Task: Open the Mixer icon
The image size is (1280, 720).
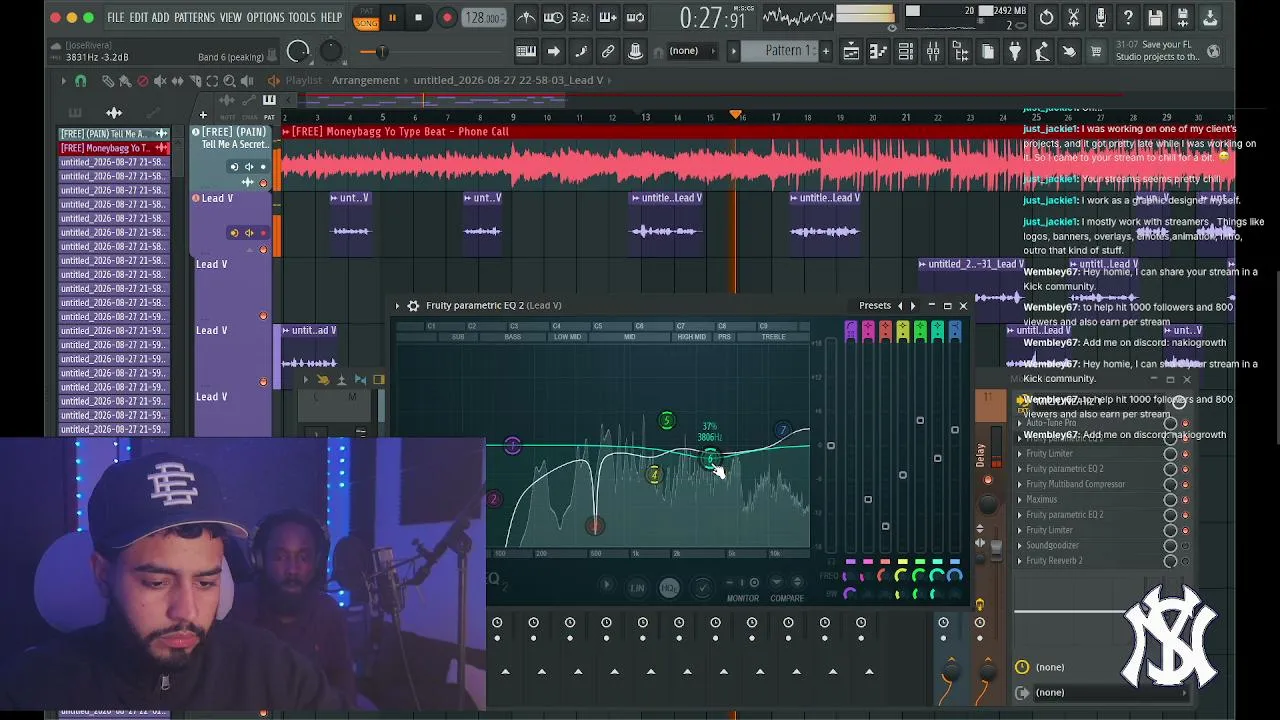Action: pos(933,52)
